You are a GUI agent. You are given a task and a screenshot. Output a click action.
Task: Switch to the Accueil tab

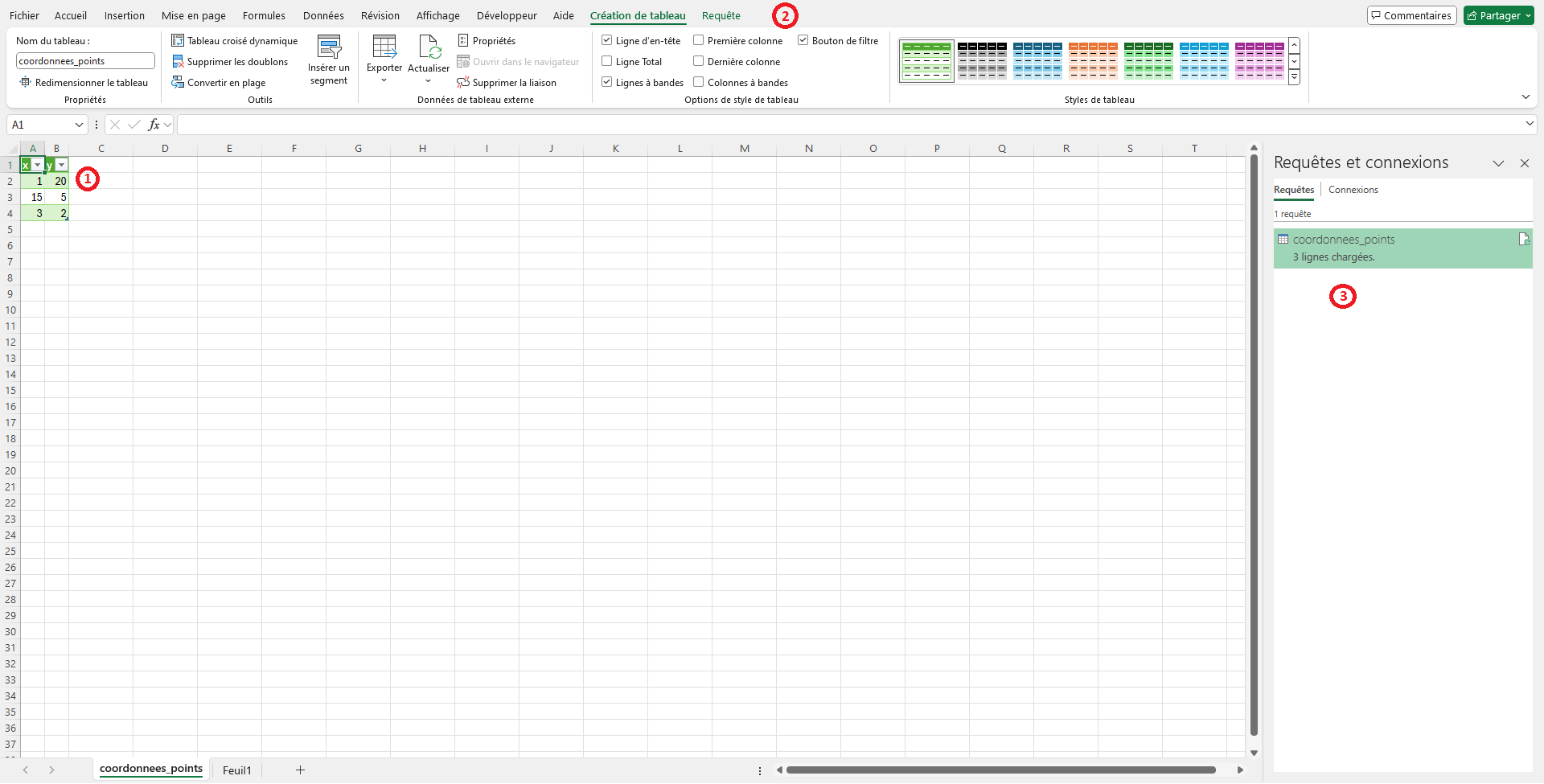point(71,15)
